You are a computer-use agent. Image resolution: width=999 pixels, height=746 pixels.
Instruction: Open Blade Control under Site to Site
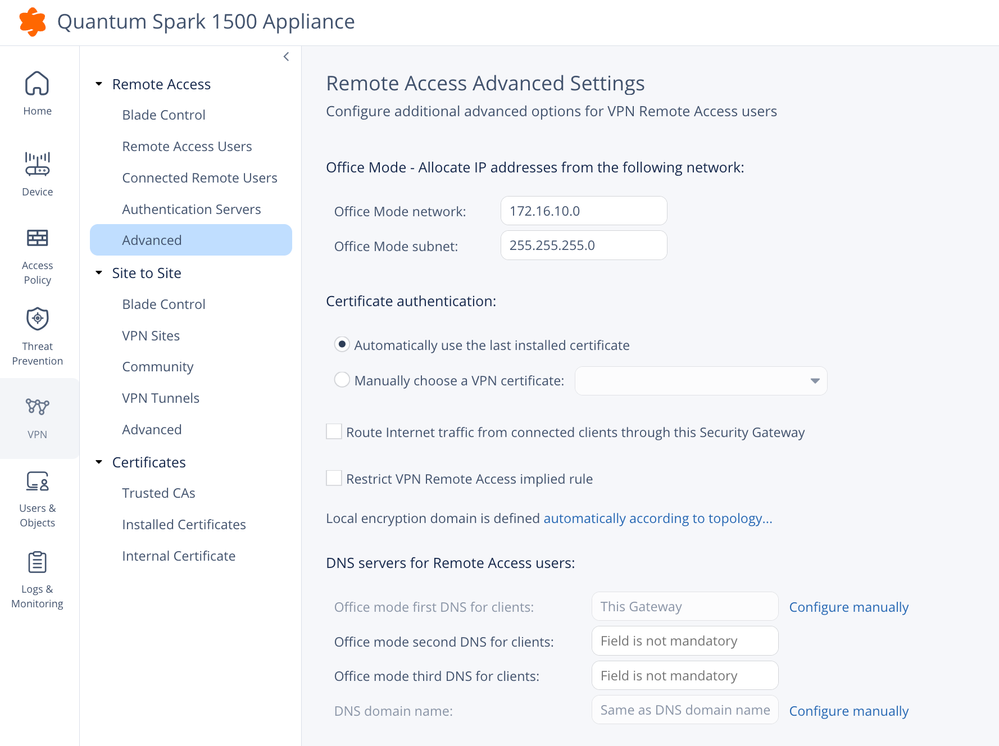tap(164, 304)
